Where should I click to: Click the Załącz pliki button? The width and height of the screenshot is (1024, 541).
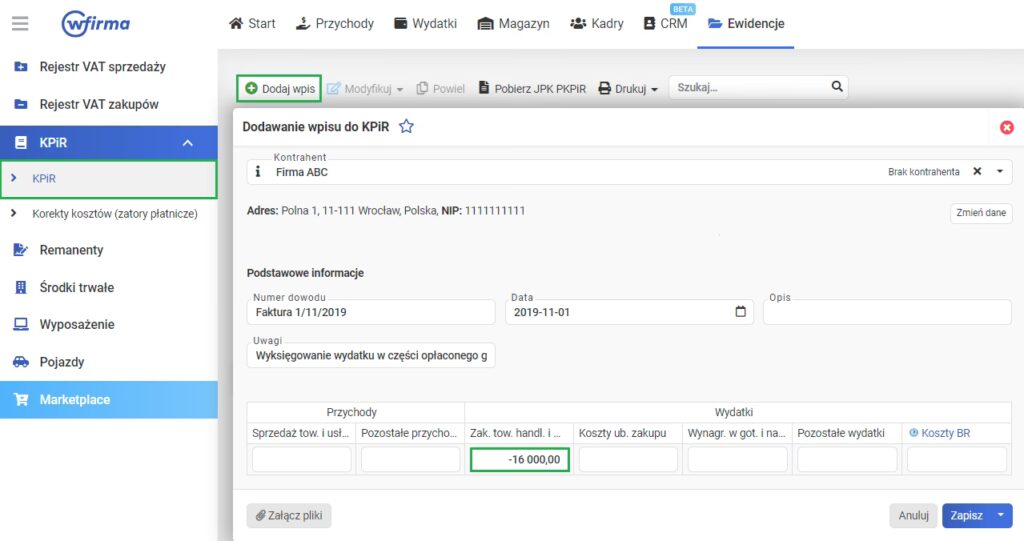coord(289,515)
